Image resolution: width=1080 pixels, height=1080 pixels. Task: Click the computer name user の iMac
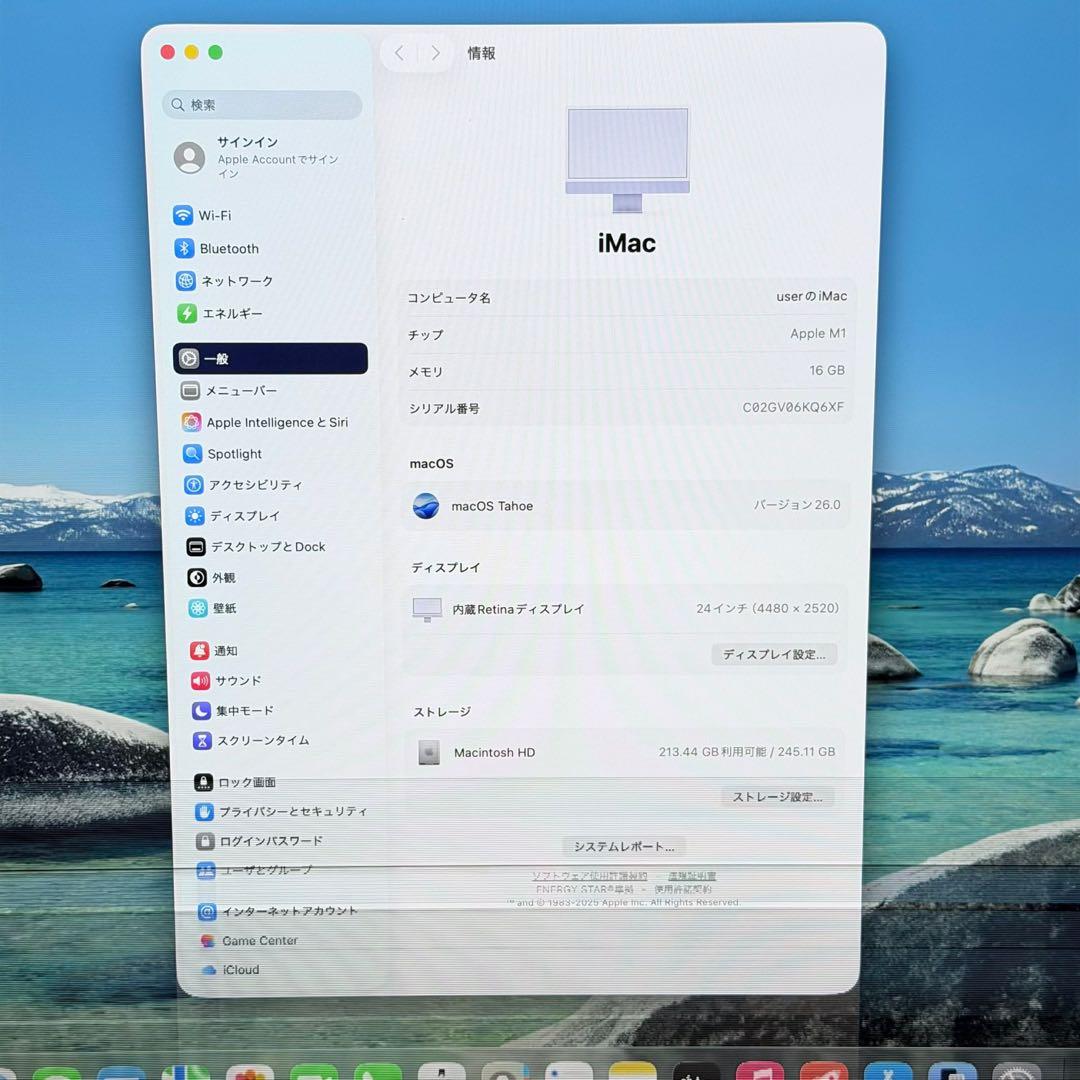pos(811,296)
